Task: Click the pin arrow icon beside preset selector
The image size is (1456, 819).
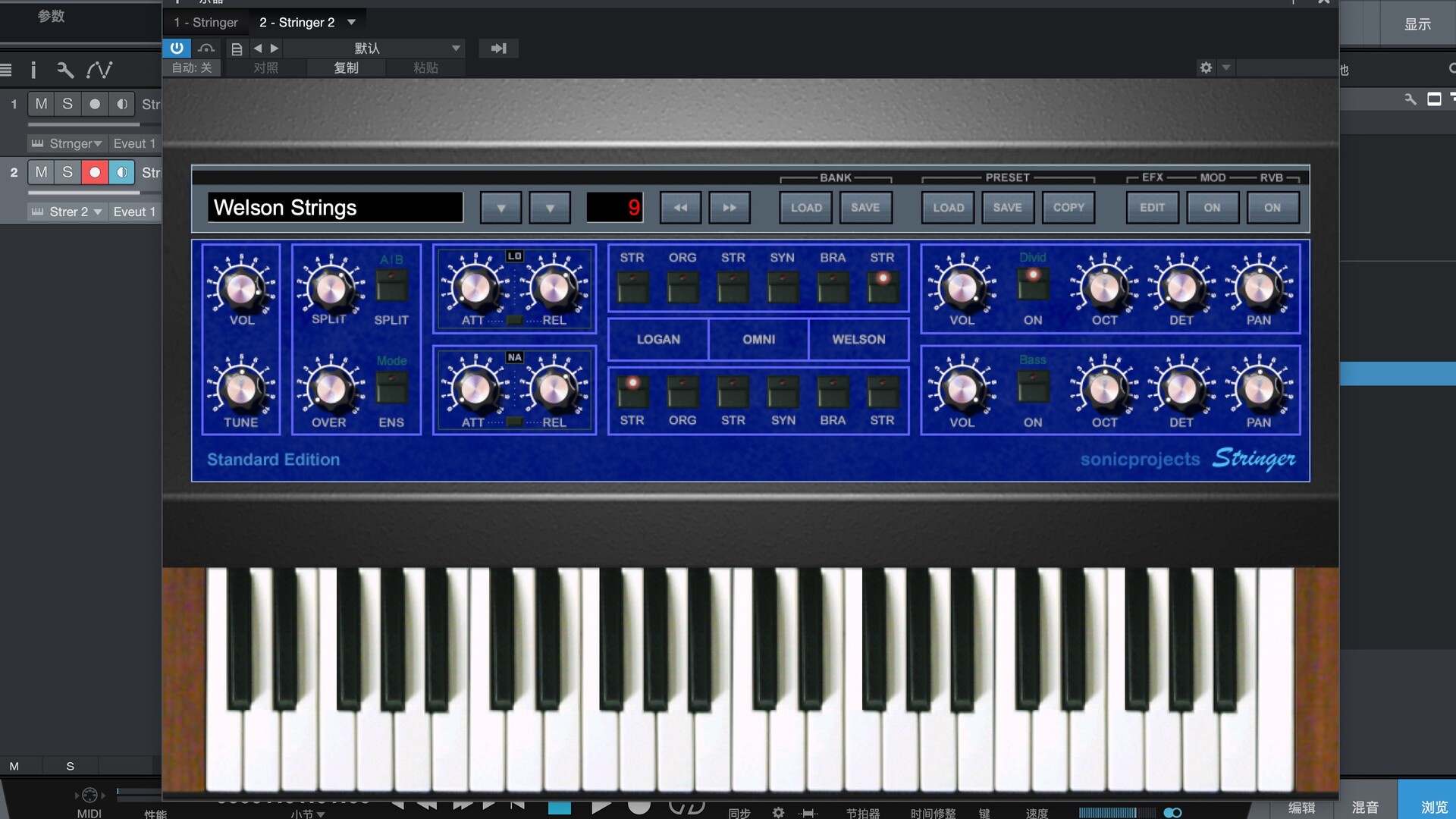Action: pyautogui.click(x=498, y=49)
